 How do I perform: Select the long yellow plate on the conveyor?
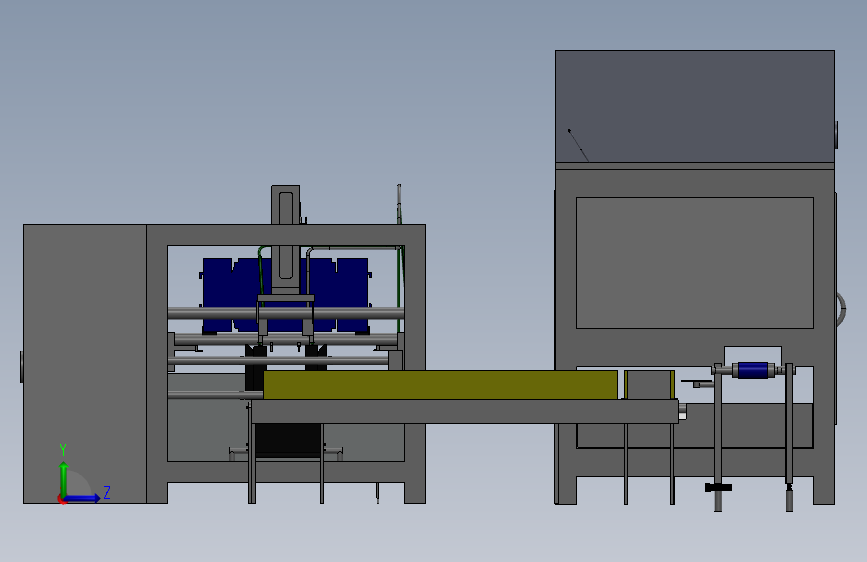coord(440,385)
